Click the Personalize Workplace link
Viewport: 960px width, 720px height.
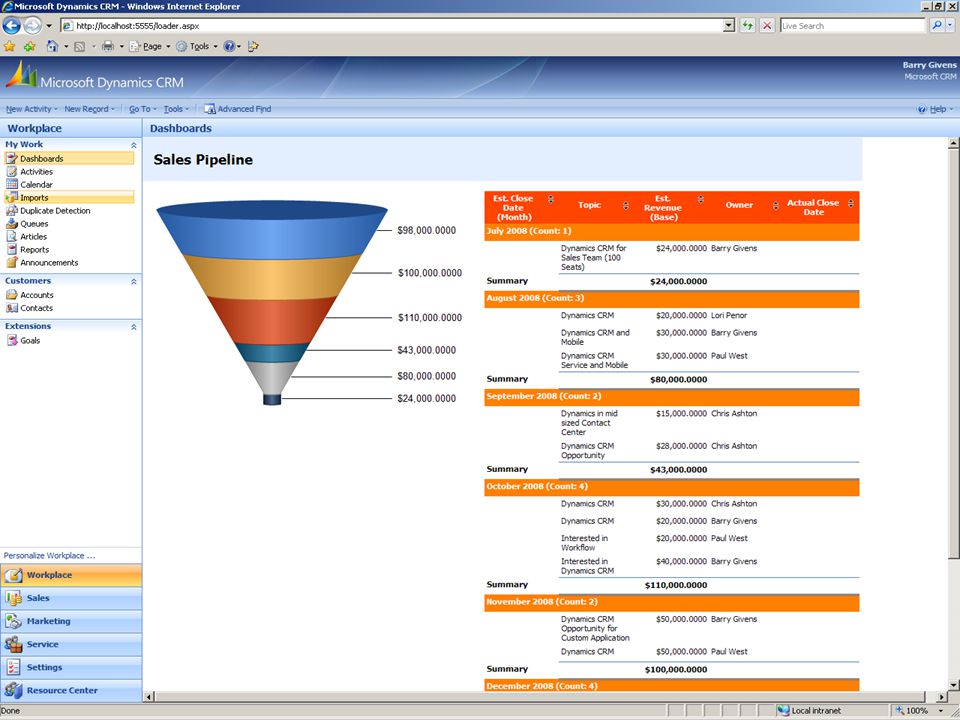click(50, 556)
